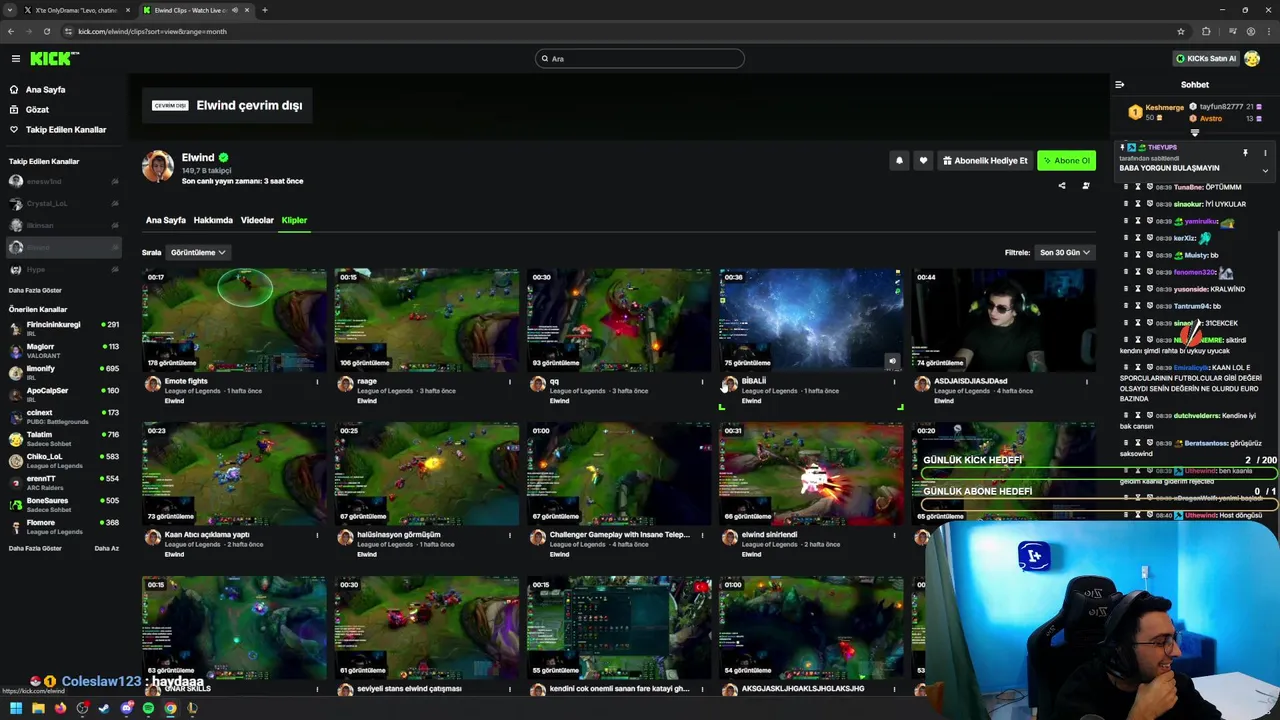Click the KICK logo
The image size is (1280, 720).
[x=55, y=59]
